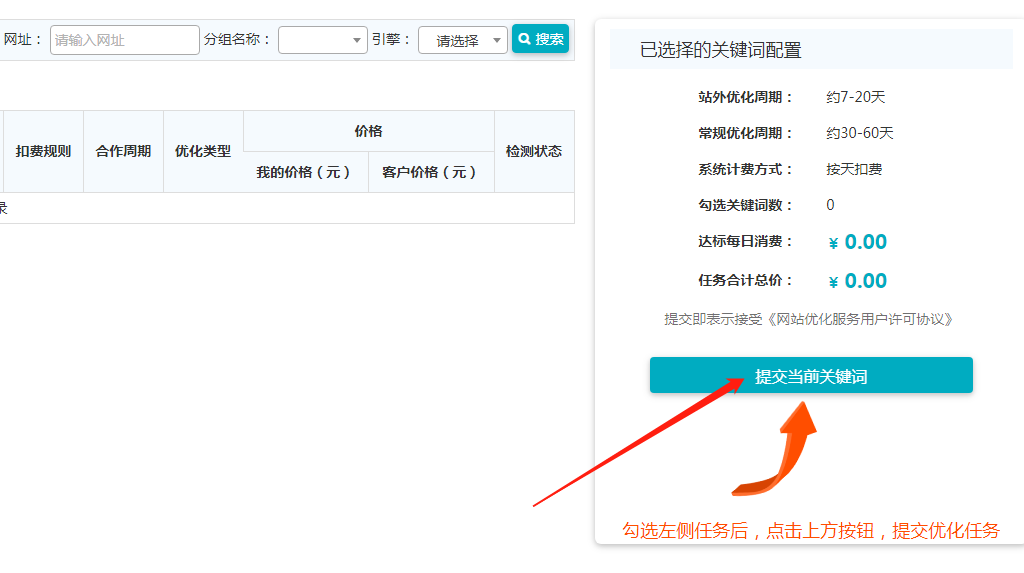The width and height of the screenshot is (1024, 573).
Task: Select the 优化类型 column header
Action: tap(203, 151)
